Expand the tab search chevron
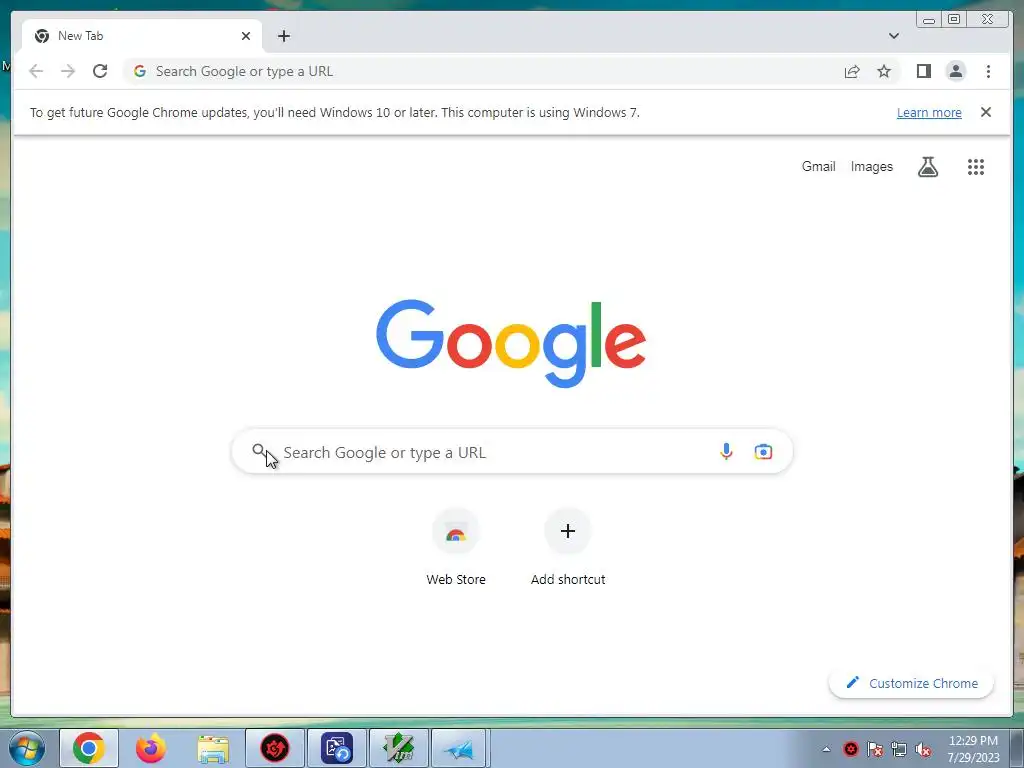This screenshot has width=1024, height=768. (894, 36)
